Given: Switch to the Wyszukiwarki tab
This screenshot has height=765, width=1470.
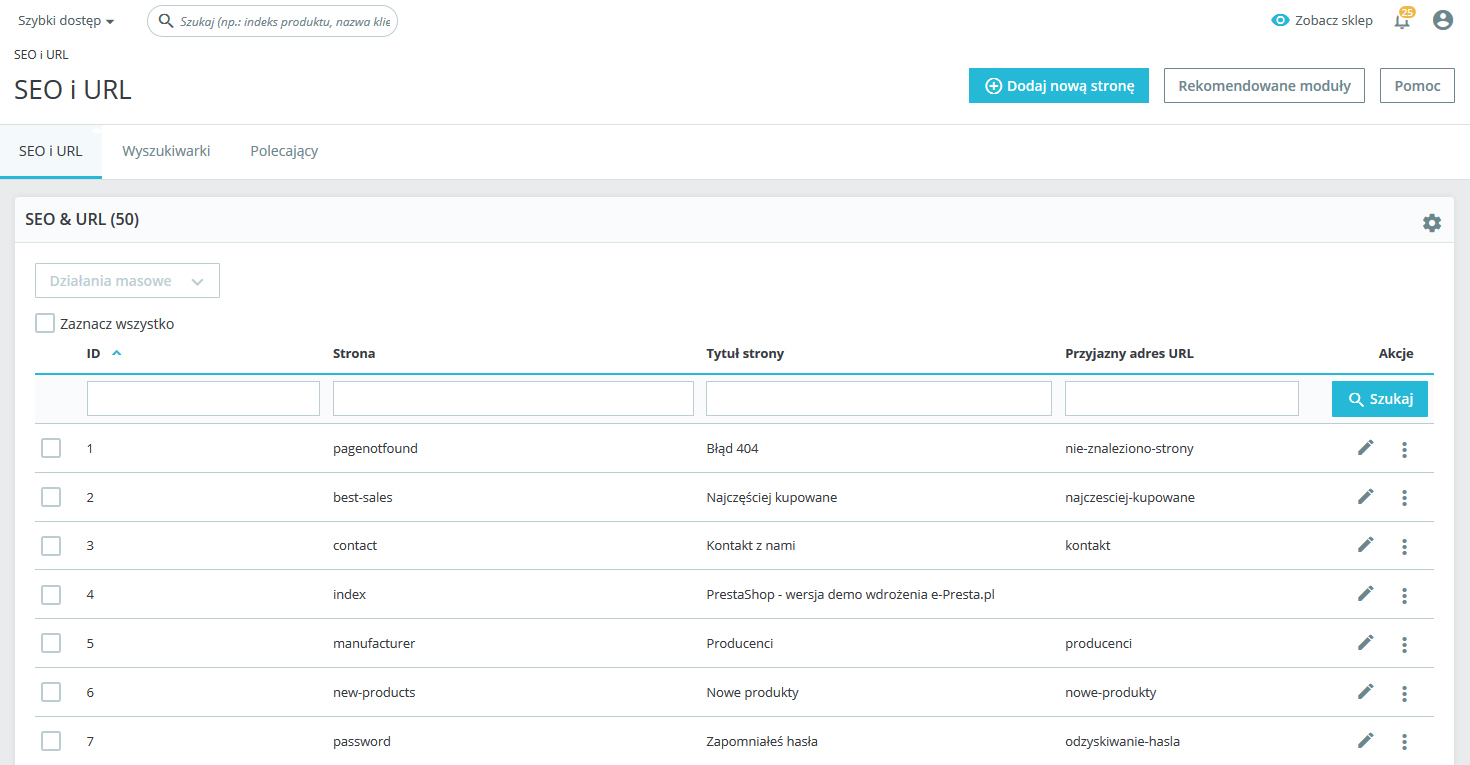Looking at the screenshot, I should [x=166, y=152].
